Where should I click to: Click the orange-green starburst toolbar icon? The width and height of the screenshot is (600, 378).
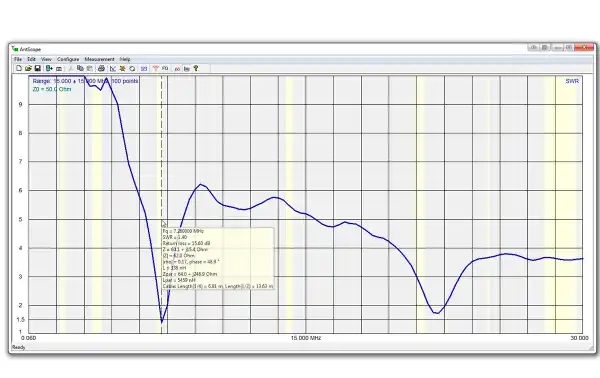pyautogui.click(x=122, y=68)
